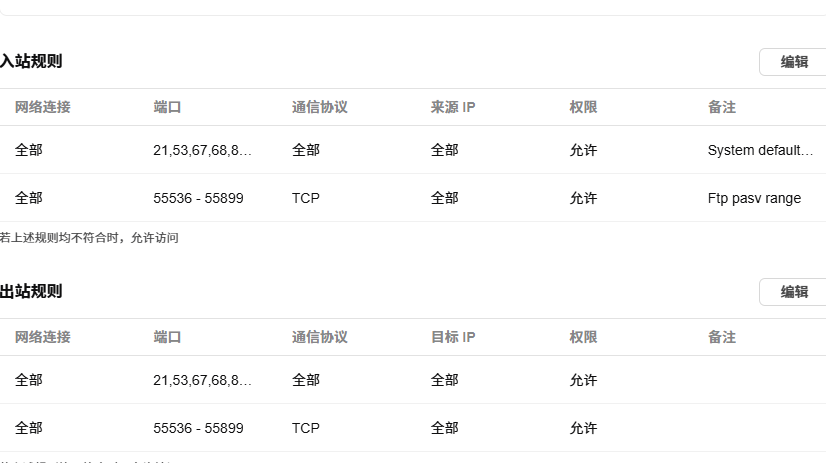Click outbound port range 55536 - 55899
The width and height of the screenshot is (826, 463).
click(x=198, y=428)
